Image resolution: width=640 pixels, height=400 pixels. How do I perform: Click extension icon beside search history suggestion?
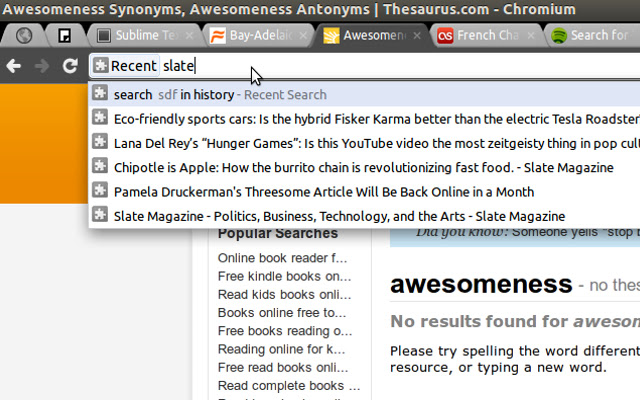click(x=100, y=93)
